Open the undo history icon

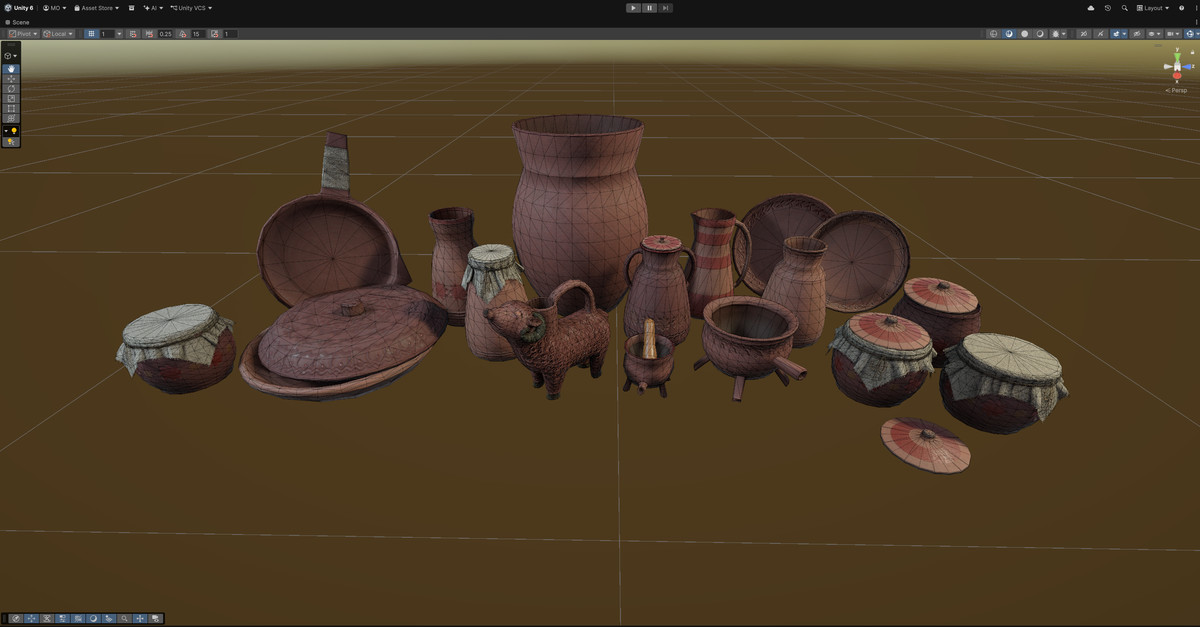click(x=1108, y=8)
